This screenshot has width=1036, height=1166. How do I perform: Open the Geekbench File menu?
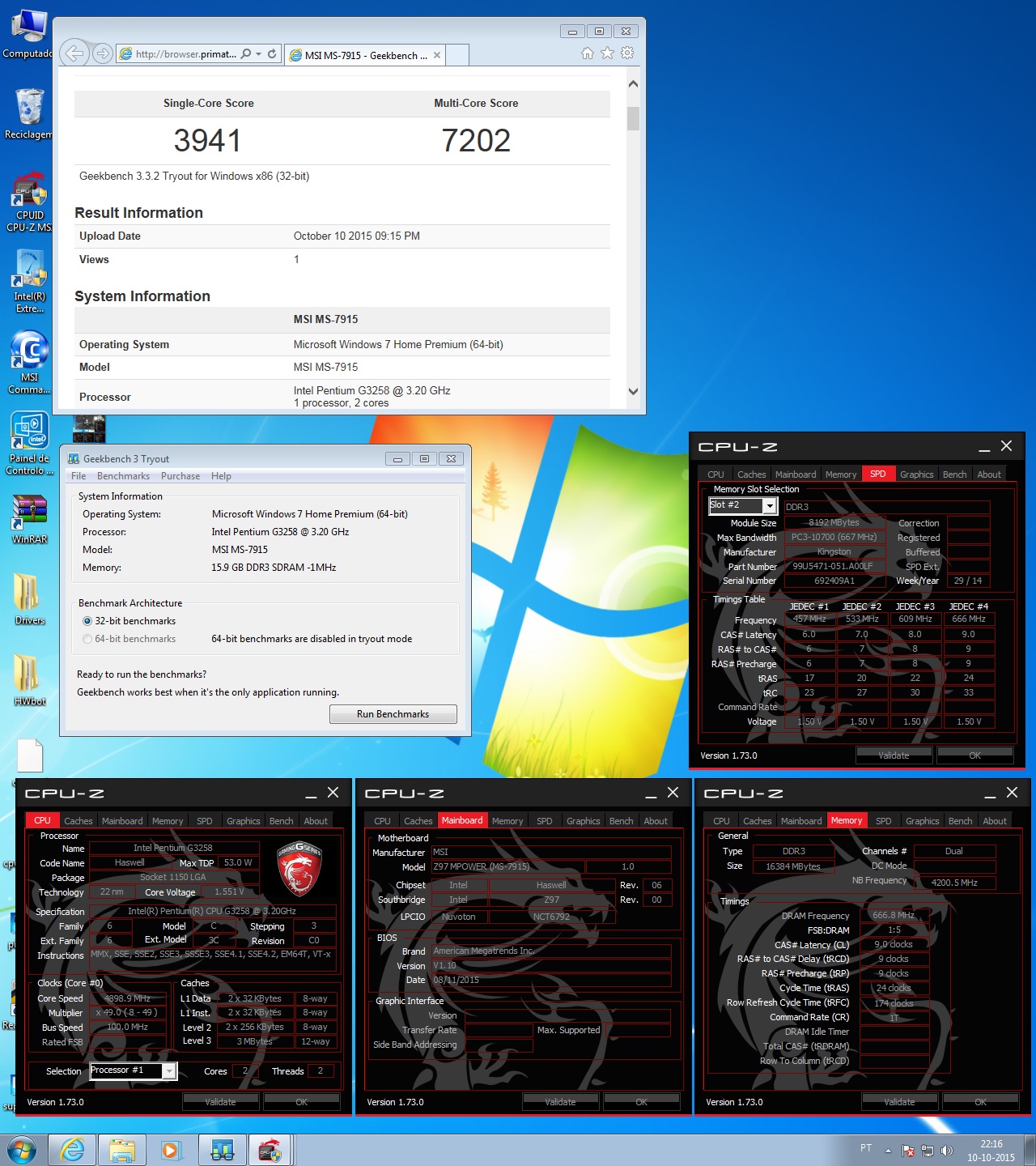coord(79,476)
